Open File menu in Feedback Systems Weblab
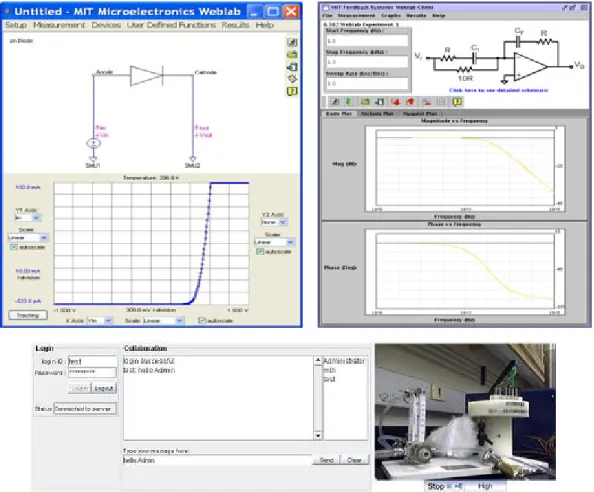 pos(327,16)
